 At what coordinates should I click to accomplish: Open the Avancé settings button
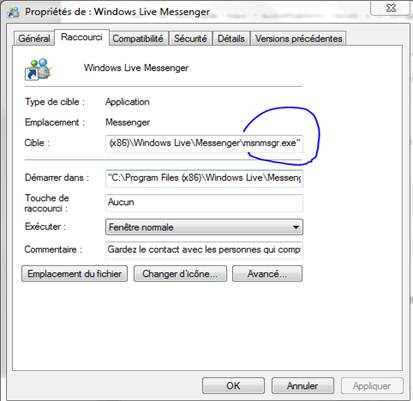[x=267, y=274]
